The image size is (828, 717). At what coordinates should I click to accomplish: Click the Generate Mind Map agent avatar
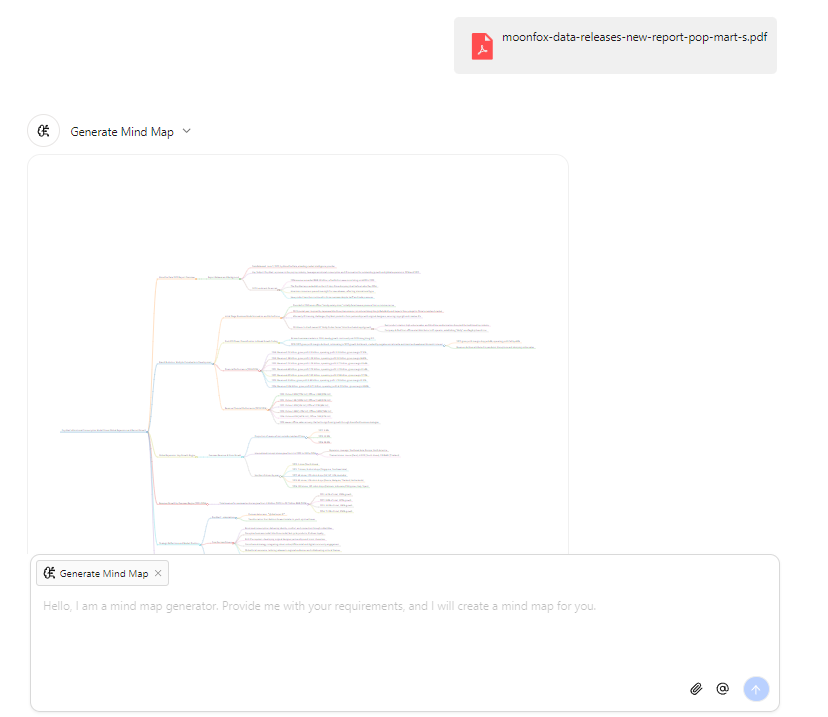43,131
